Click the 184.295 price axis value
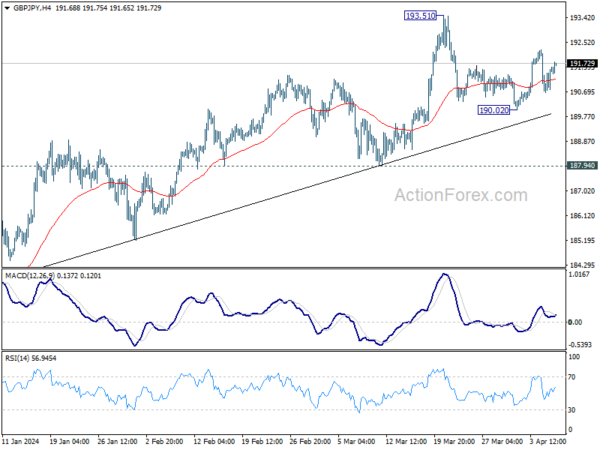 pyautogui.click(x=582, y=265)
